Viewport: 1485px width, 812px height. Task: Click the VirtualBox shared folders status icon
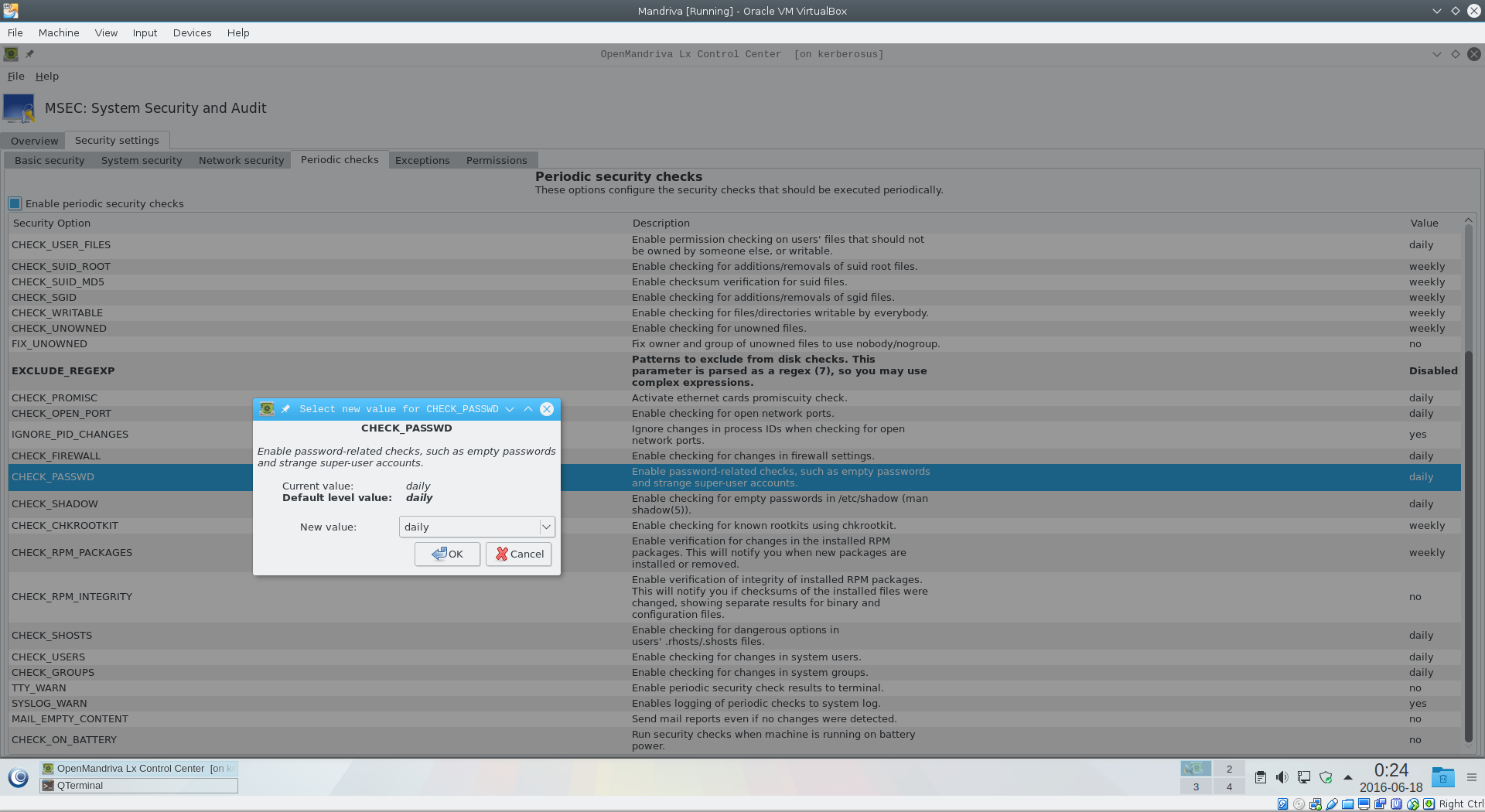(1348, 804)
